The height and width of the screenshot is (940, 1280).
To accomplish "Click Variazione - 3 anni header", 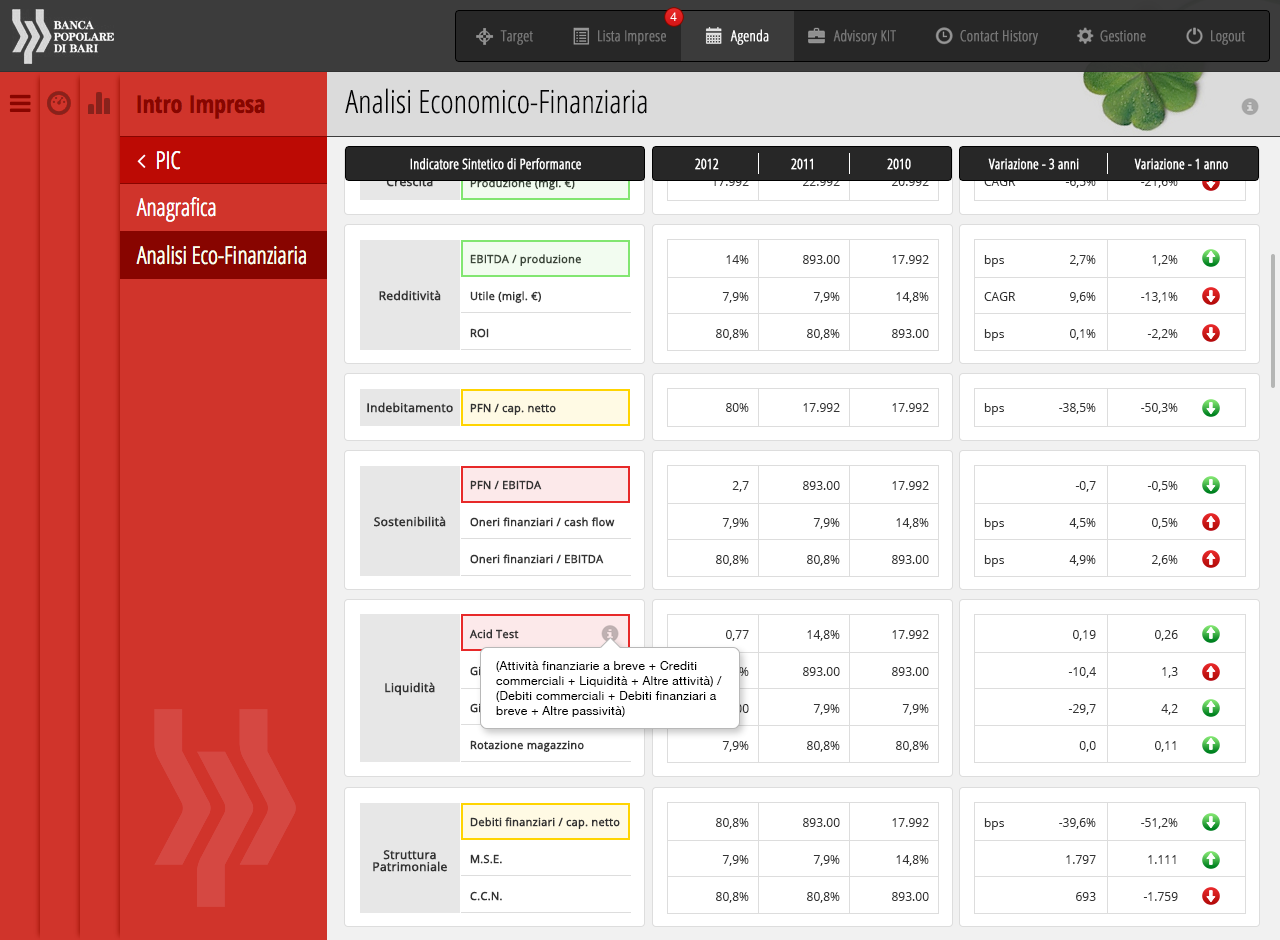I will coord(1033,164).
